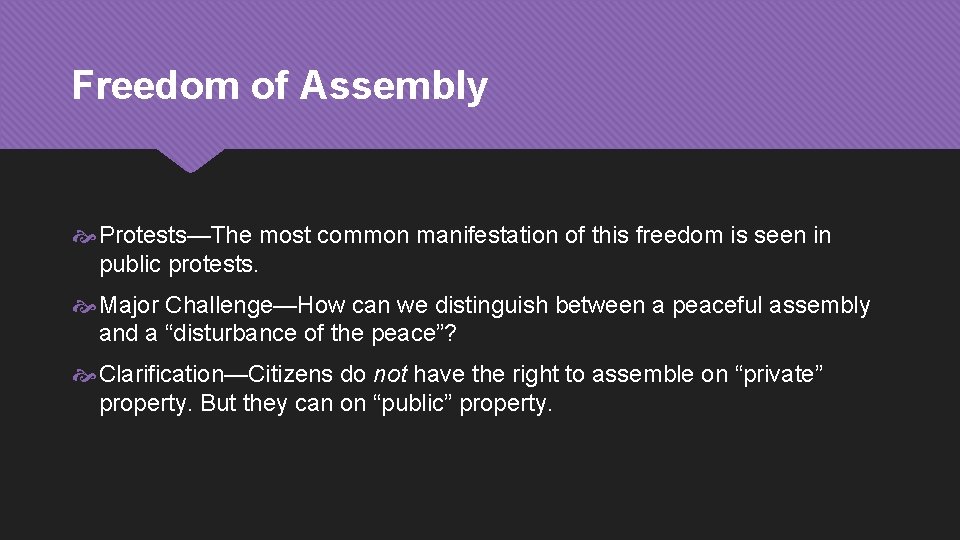Viewport: 960px width, 540px height.
Task: Click the words "peaceful assembly"
Action: (771, 306)
